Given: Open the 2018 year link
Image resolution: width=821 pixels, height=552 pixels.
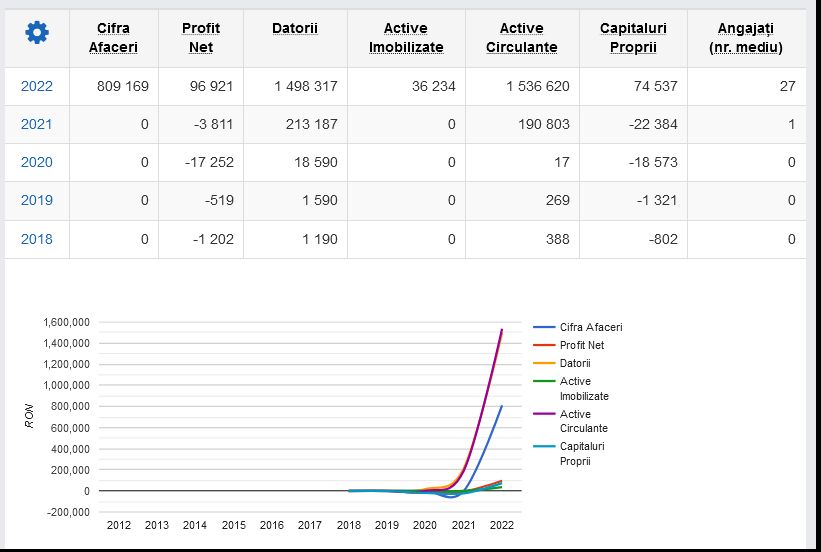Looking at the screenshot, I should [x=37, y=239].
